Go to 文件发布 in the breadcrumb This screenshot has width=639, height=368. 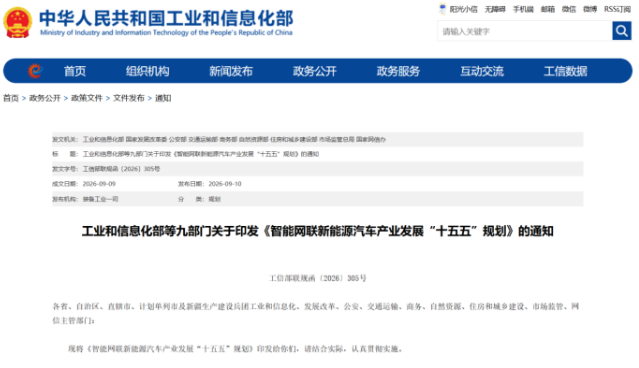tap(129, 98)
